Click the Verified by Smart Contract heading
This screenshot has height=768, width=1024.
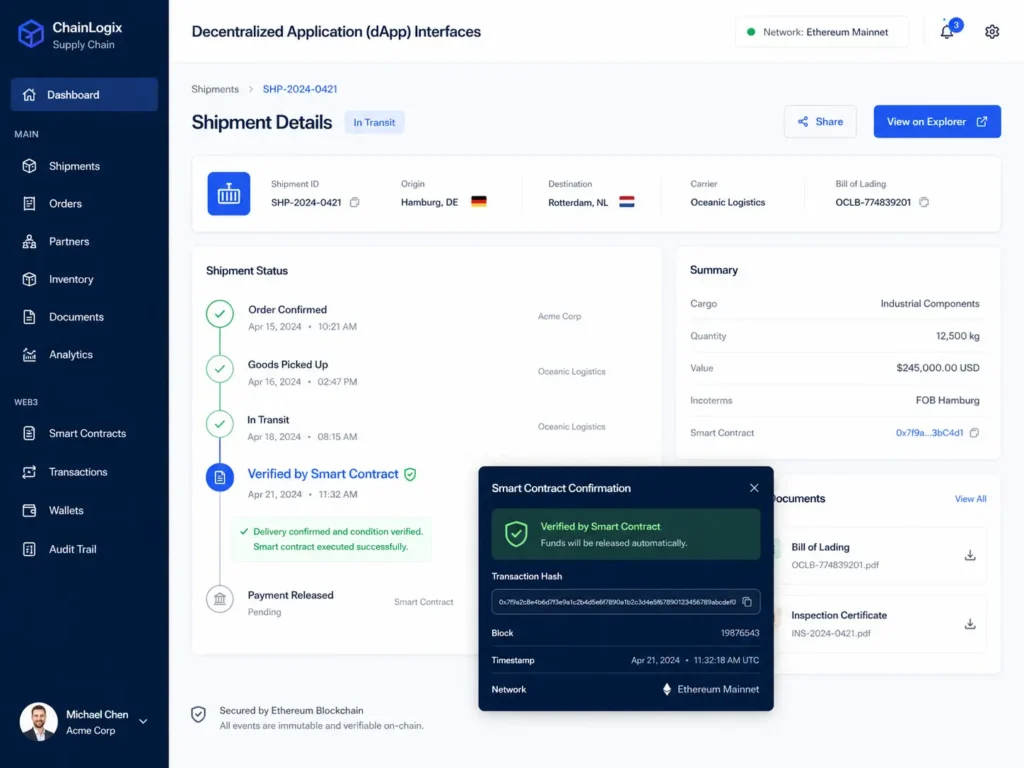tap(323, 474)
